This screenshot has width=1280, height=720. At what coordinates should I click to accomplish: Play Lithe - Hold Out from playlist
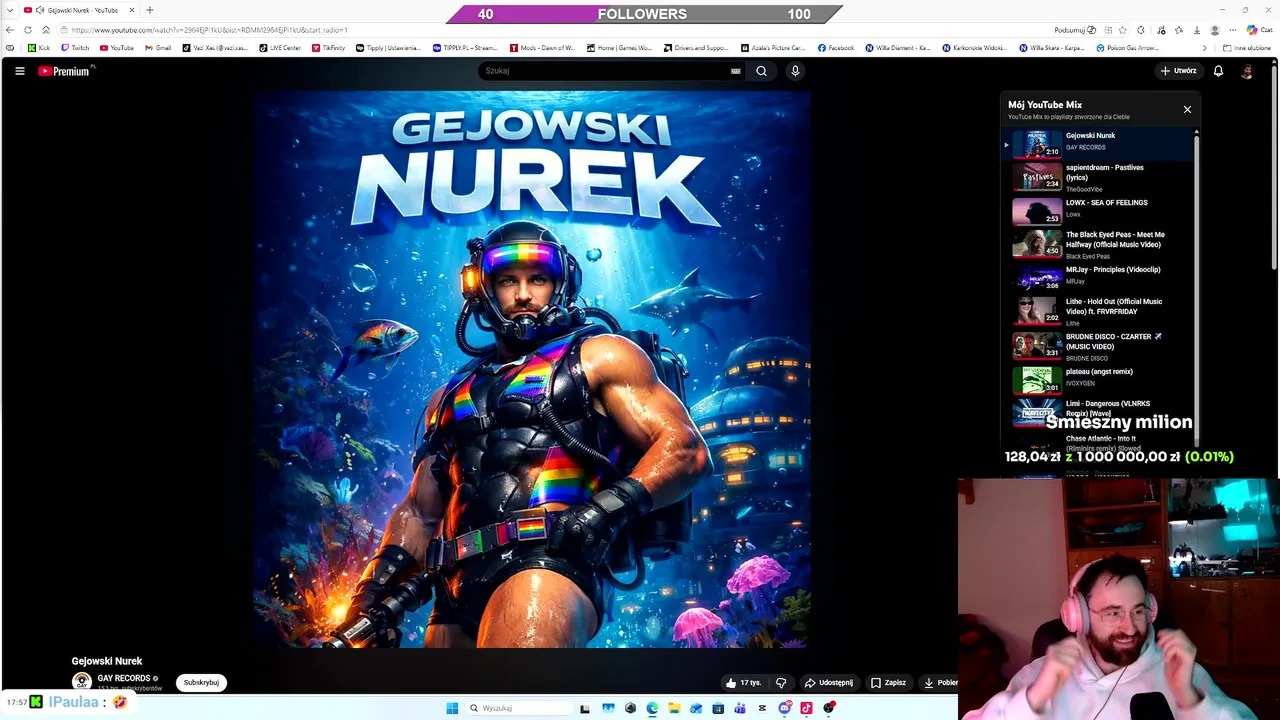coord(1100,311)
